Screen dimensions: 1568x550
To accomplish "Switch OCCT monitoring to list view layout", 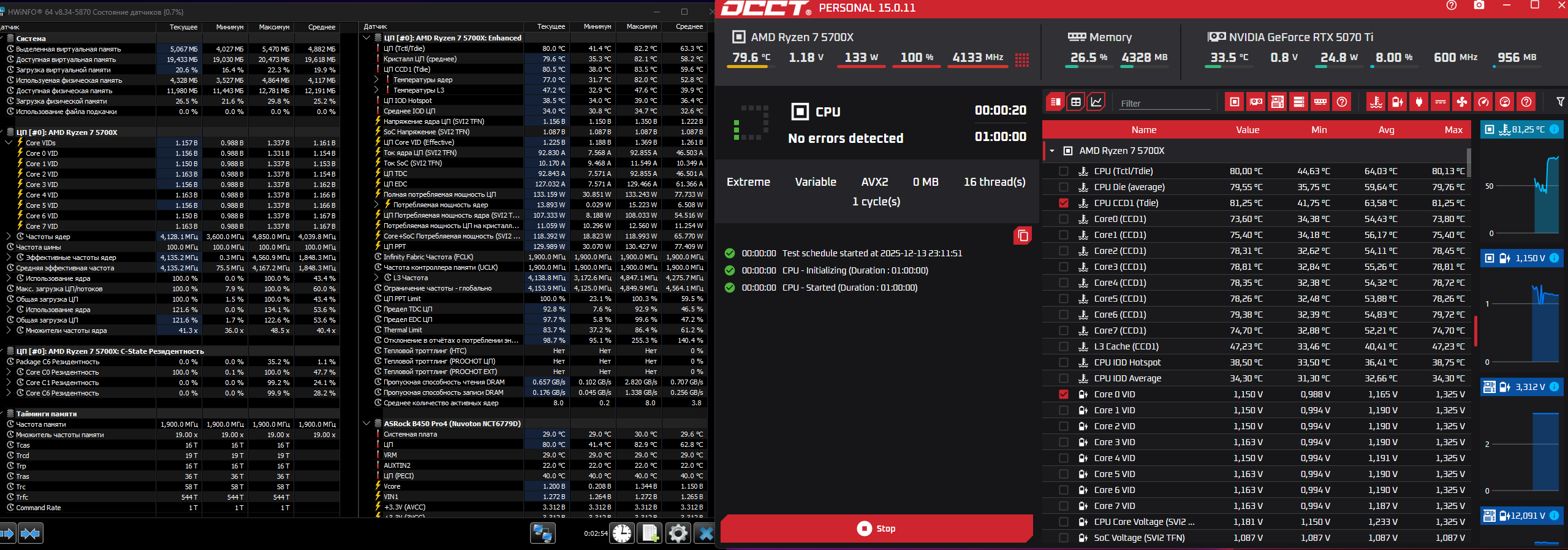I will pyautogui.click(x=1055, y=102).
